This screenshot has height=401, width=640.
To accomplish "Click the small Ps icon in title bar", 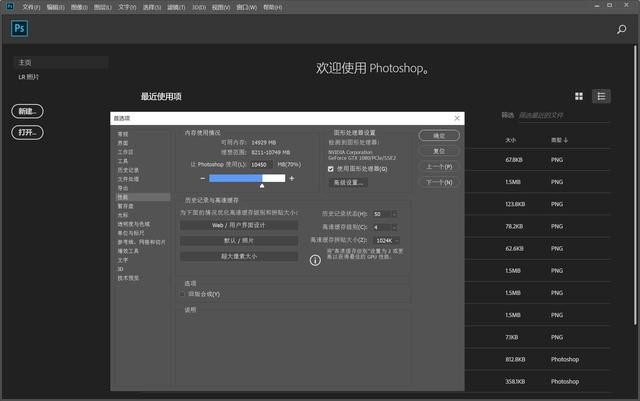I will coord(10,6).
